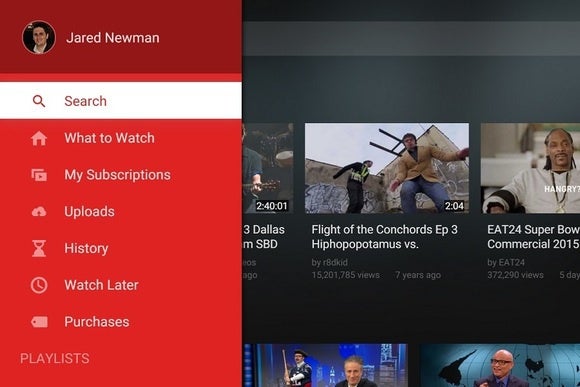The height and width of the screenshot is (387, 580).
Task: Click the Search magnifying glass icon
Action: point(39,101)
